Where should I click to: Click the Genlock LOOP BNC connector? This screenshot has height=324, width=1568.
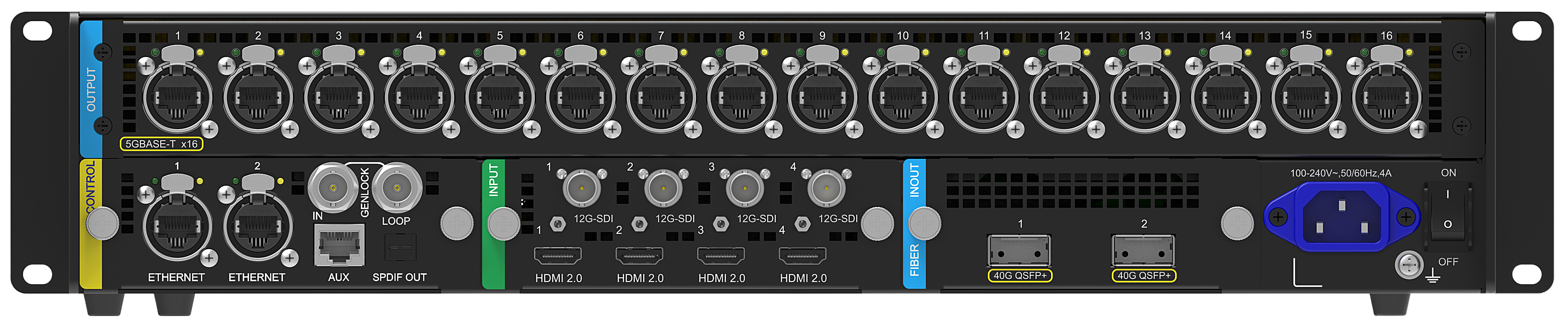click(397, 188)
